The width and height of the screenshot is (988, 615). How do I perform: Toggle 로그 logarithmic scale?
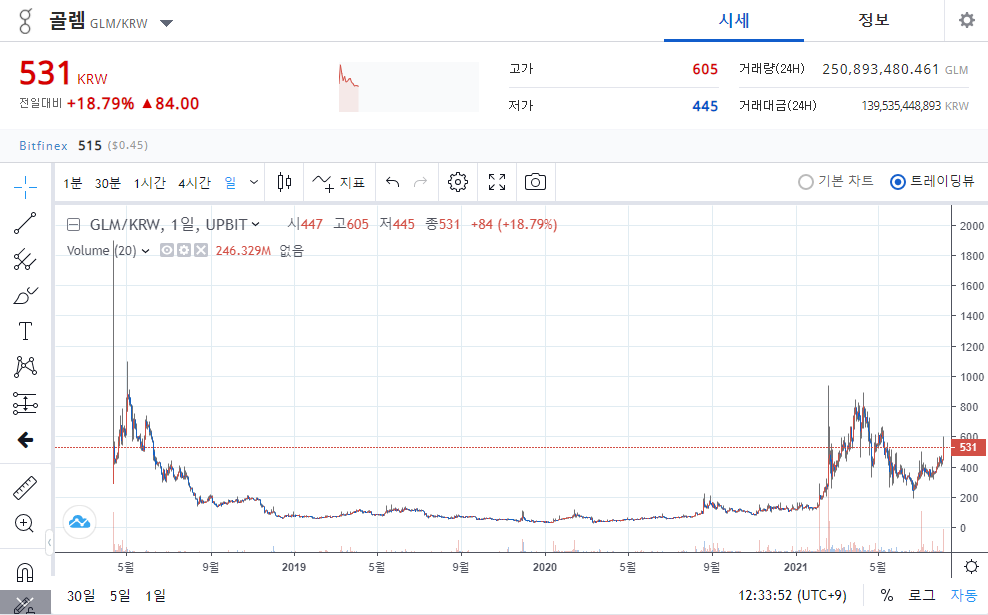coord(921,595)
